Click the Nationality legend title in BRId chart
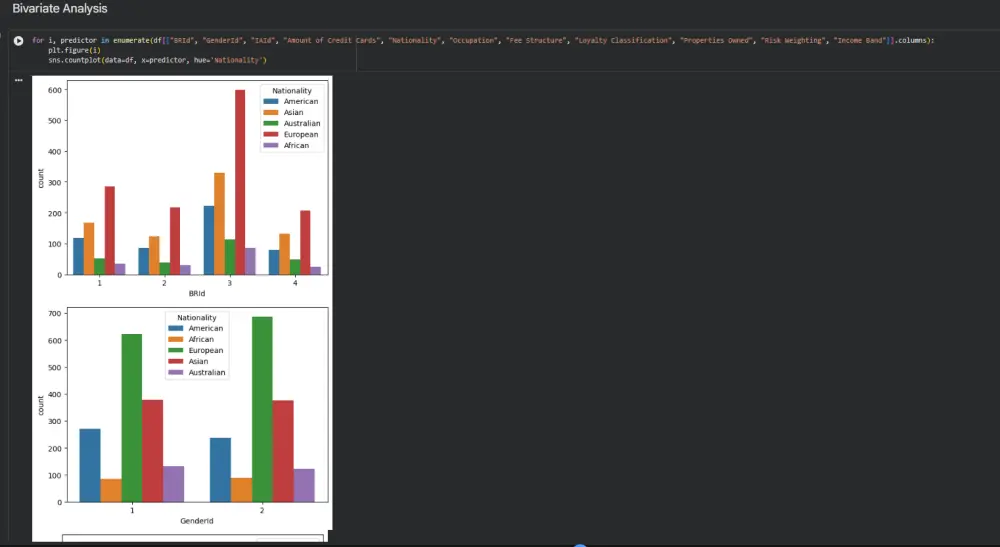 point(292,91)
